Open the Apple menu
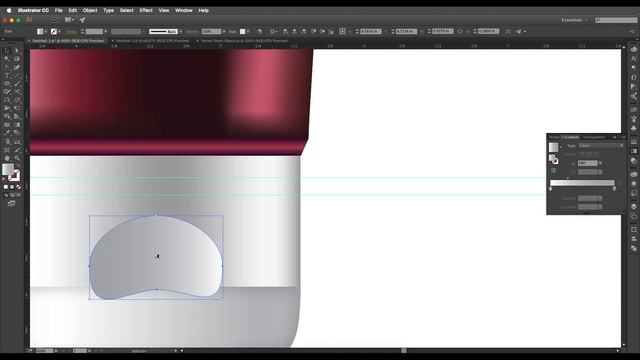The width and height of the screenshot is (640, 360). pos(9,10)
